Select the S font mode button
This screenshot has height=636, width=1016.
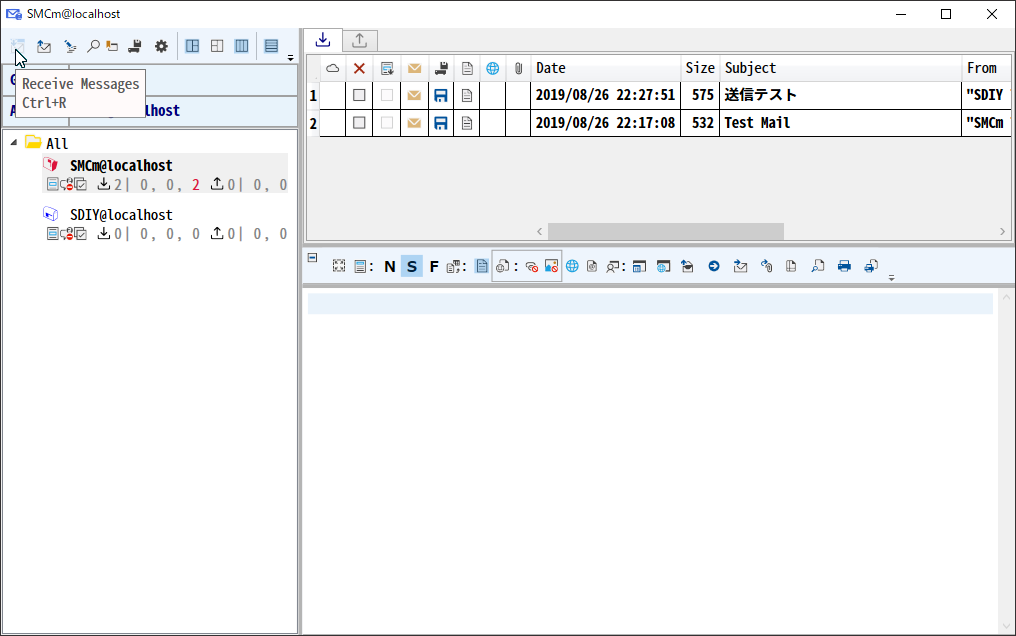pyautogui.click(x=411, y=266)
